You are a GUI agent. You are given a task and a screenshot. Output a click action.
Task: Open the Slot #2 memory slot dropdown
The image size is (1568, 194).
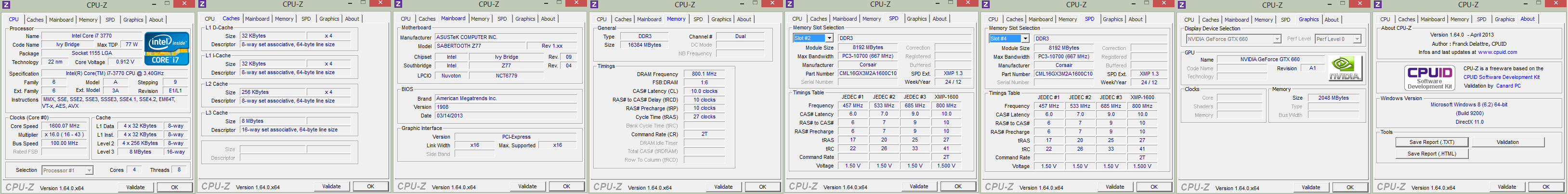point(812,39)
